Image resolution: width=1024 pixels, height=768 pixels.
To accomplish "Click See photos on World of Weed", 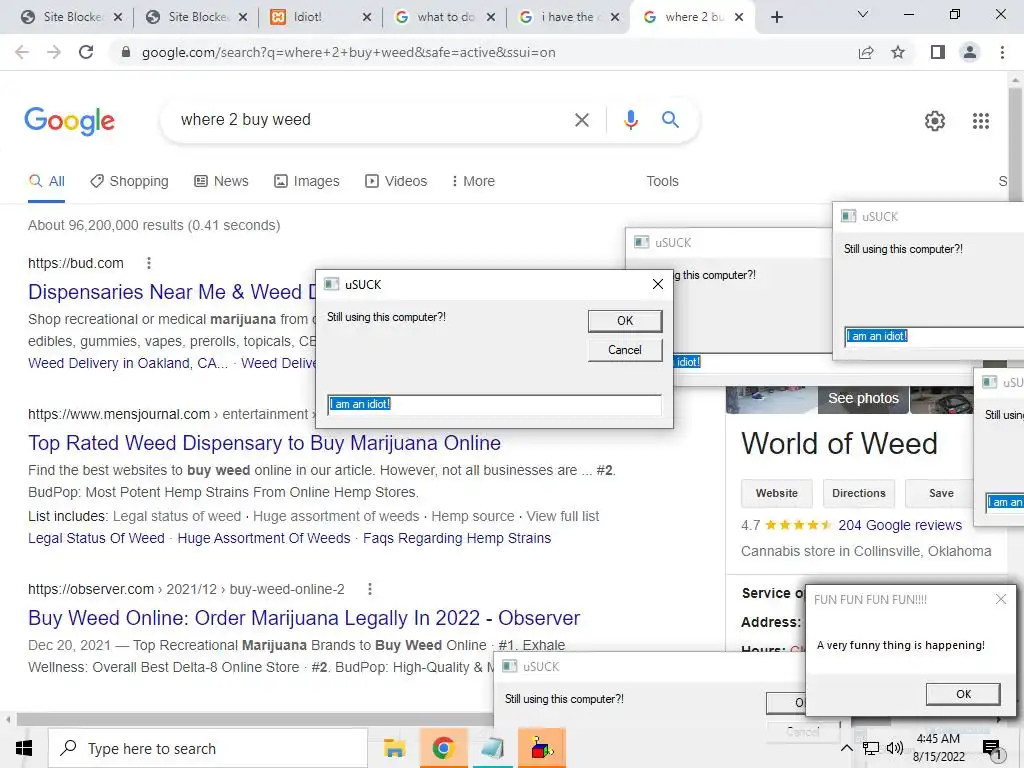I will 863,398.
